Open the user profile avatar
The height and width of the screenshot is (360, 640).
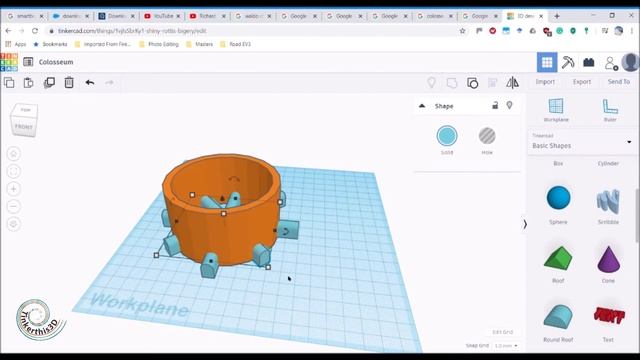point(630,62)
